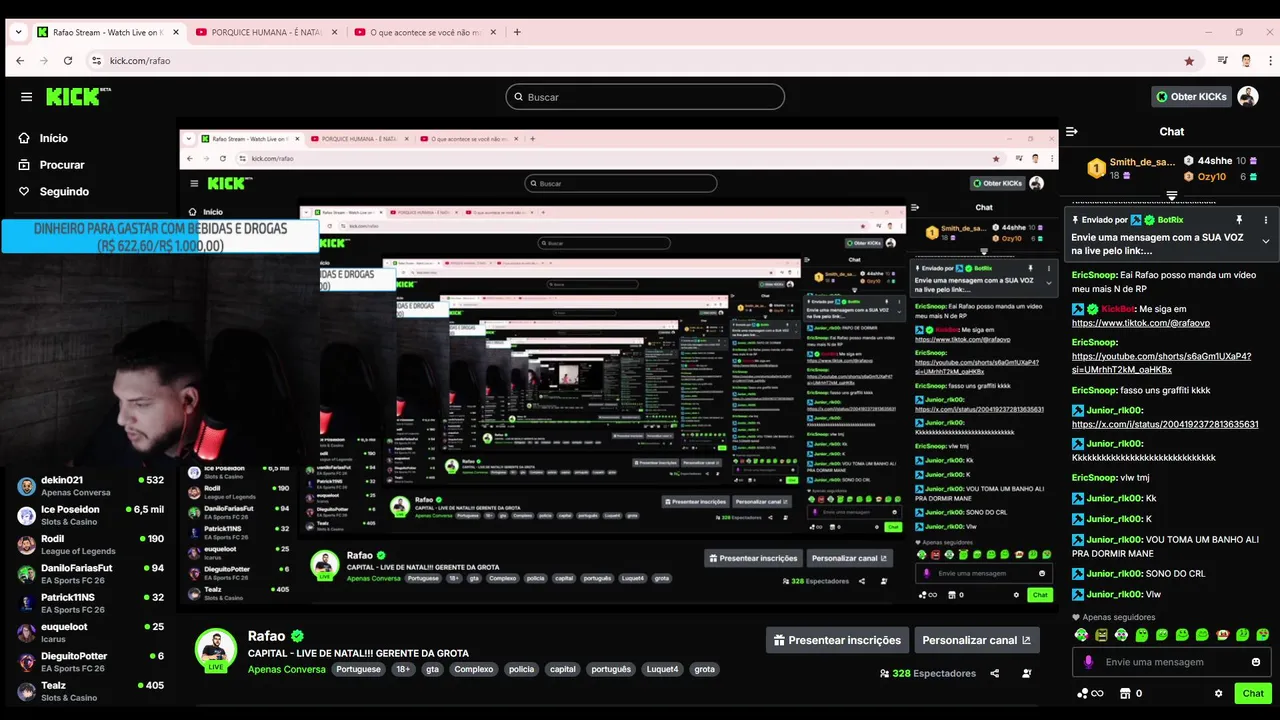Open Junior_rlk00's x.com status link

pos(1165,424)
